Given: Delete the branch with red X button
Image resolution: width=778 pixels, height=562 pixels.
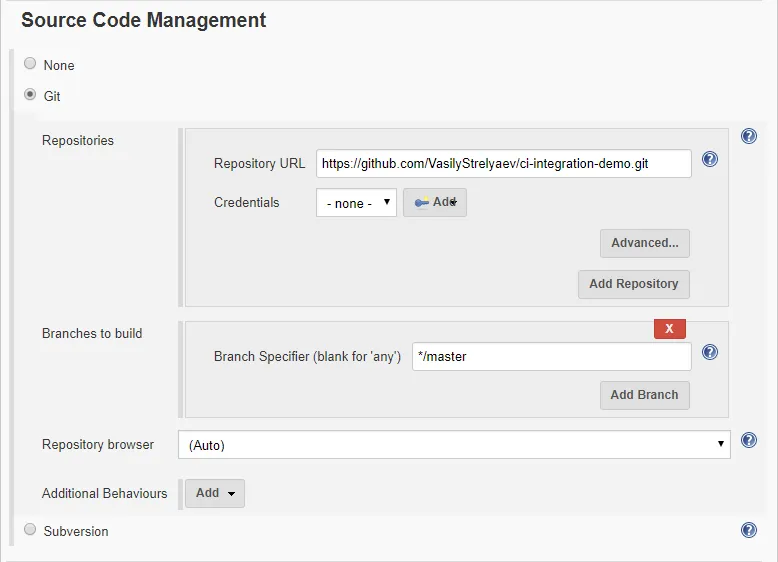Looking at the screenshot, I should coord(669,329).
